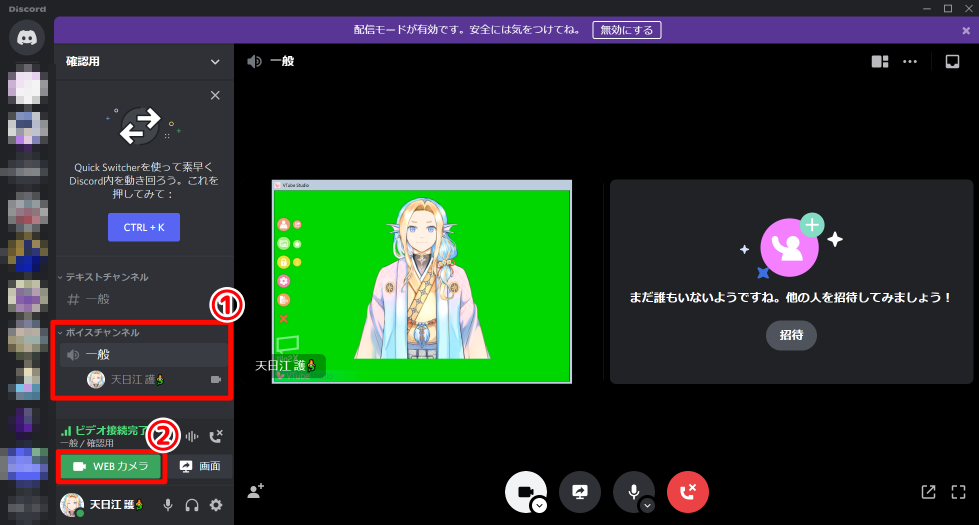
Task: Click the round screen share button
Action: point(580,492)
